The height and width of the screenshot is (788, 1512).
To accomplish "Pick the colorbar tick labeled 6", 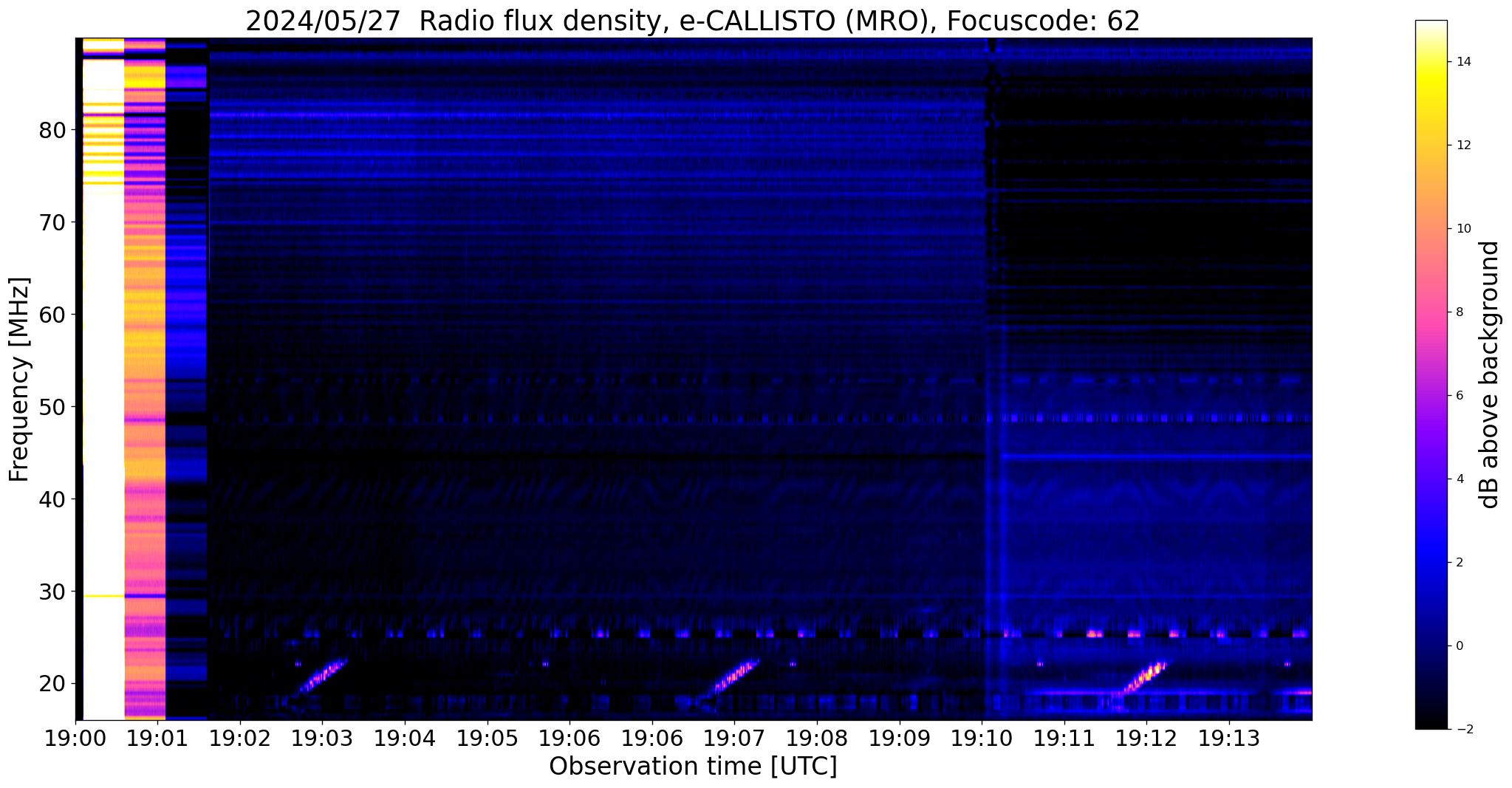I will tap(1460, 396).
